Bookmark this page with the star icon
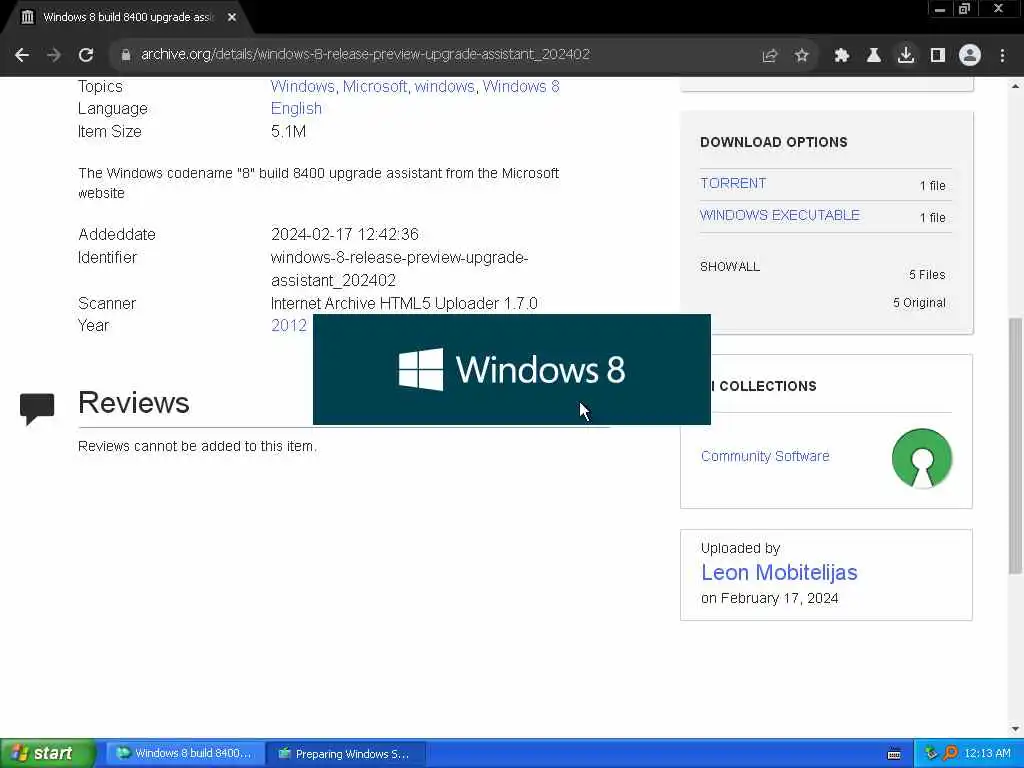 (802, 56)
